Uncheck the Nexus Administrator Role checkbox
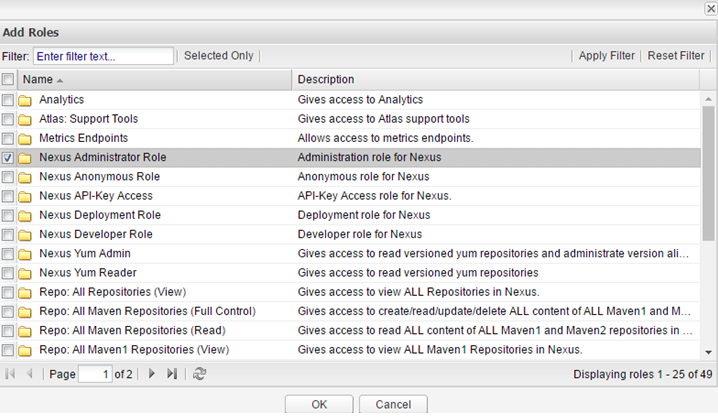Screen dimensions: 718x419 [8, 158]
